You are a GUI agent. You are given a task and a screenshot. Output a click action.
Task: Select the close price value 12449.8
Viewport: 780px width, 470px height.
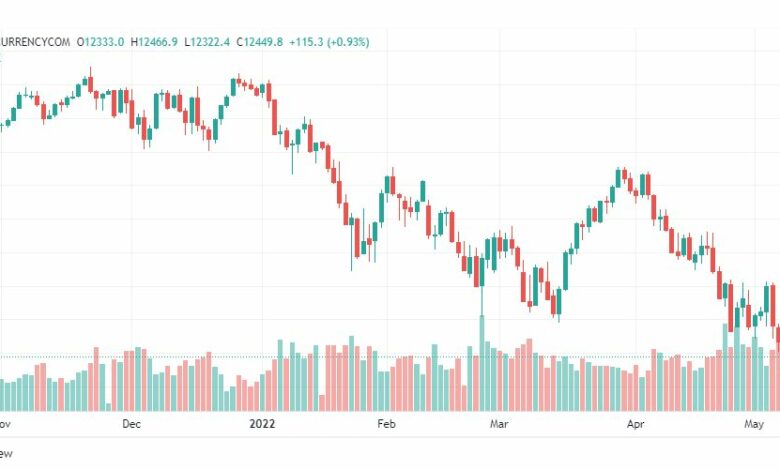(x=263, y=42)
